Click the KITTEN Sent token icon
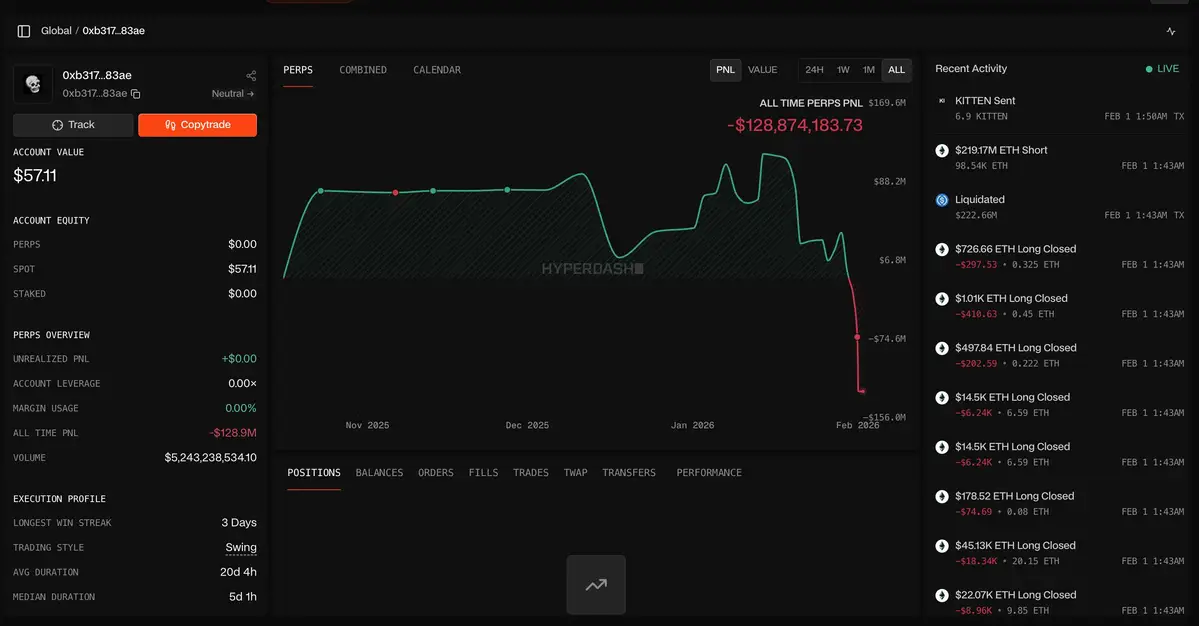This screenshot has height=626, width=1199. (941, 101)
